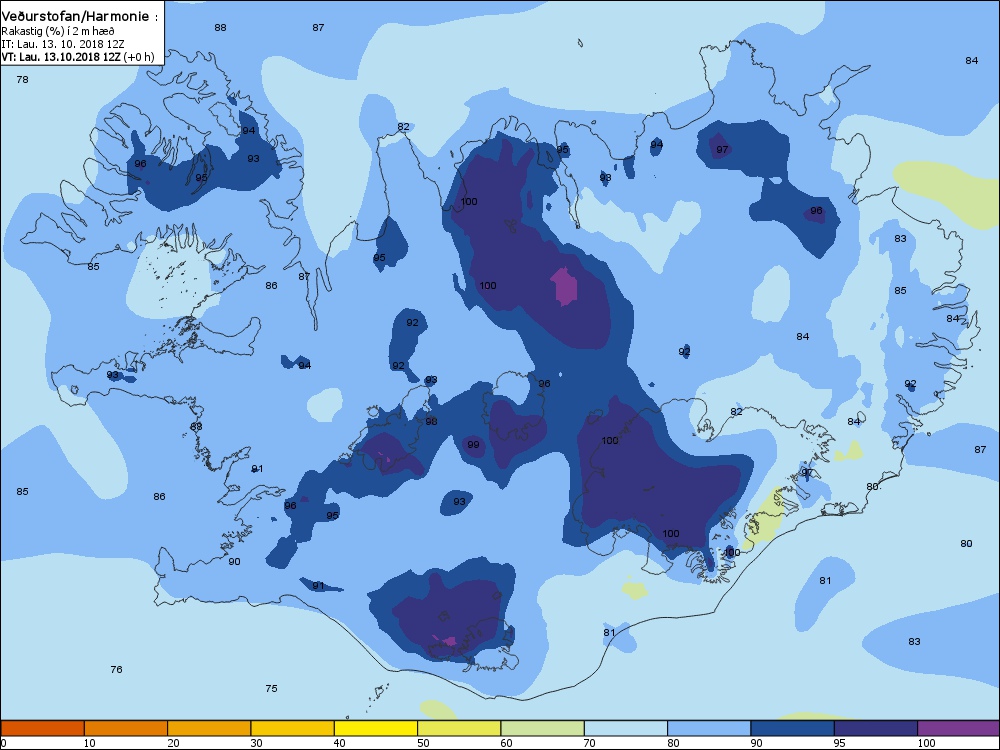This screenshot has width=1000, height=750.
Task: Click the humidity value '78' on the map
Action: (x=22, y=80)
